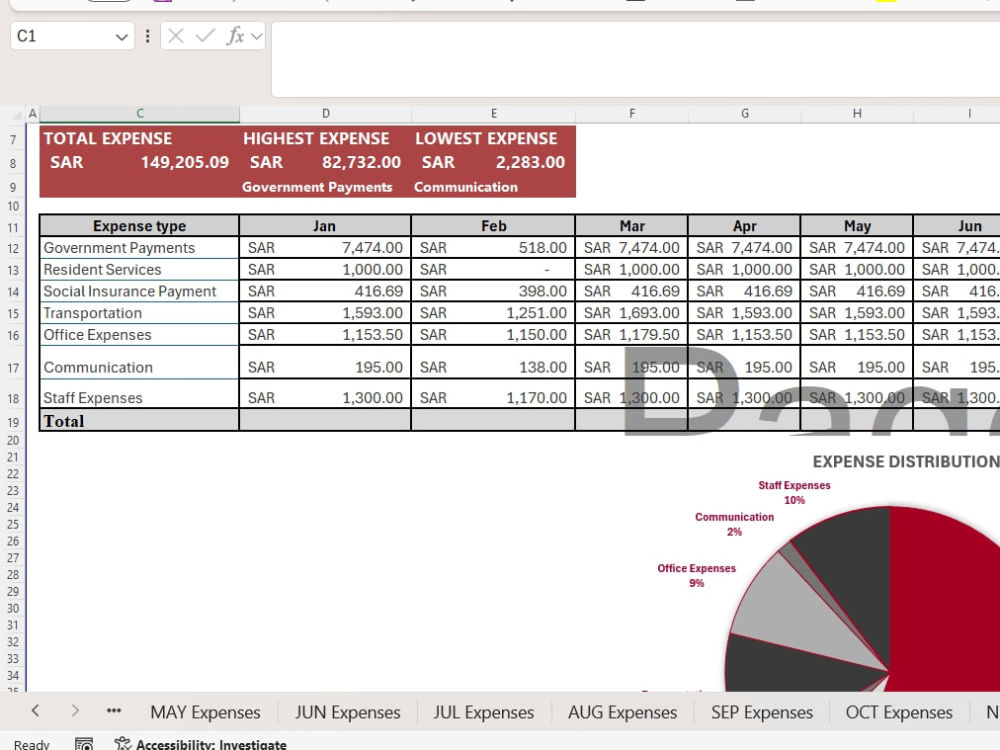This screenshot has height=750, width=1000.
Task: Switch to SEP Expenses sheet
Action: [762, 712]
